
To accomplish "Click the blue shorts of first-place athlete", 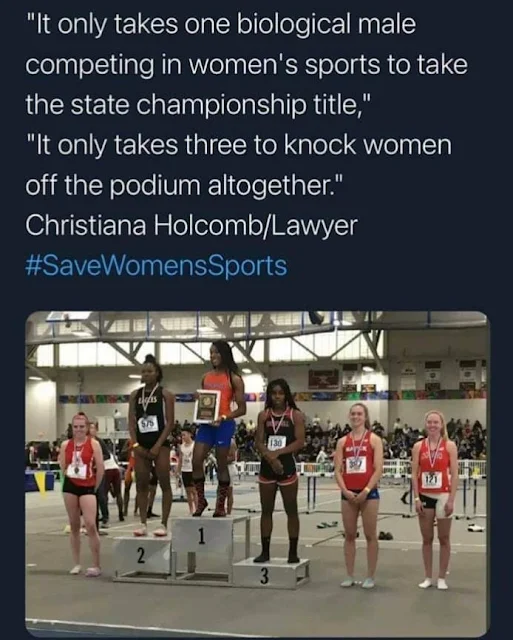I will pyautogui.click(x=215, y=433).
